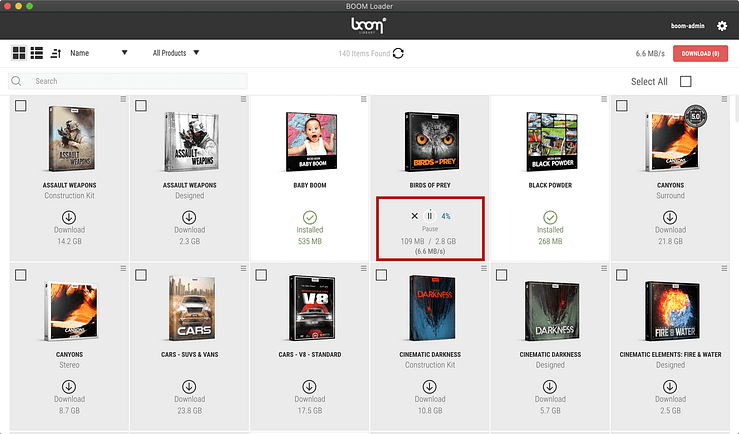Open the Cars - SUVs & Vans cover
Image resolution: width=739 pixels, height=434 pixels.
pyautogui.click(x=192, y=309)
